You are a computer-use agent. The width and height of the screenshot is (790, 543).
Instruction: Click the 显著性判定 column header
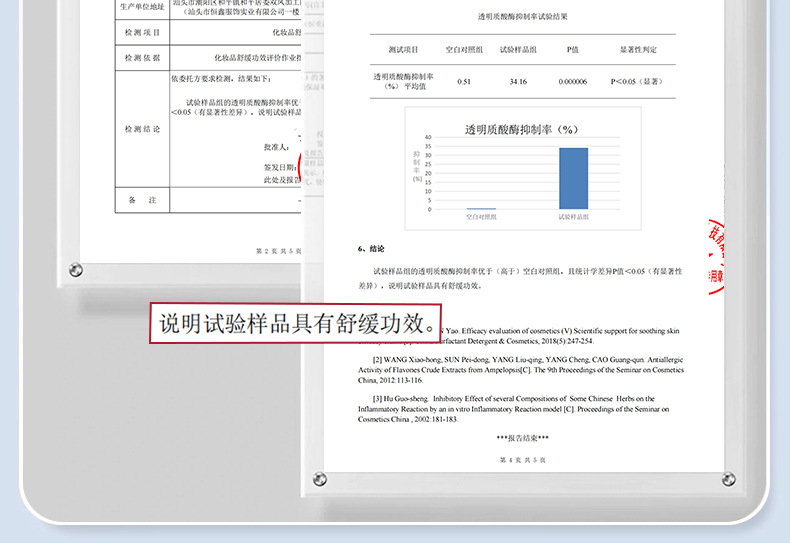tap(638, 49)
